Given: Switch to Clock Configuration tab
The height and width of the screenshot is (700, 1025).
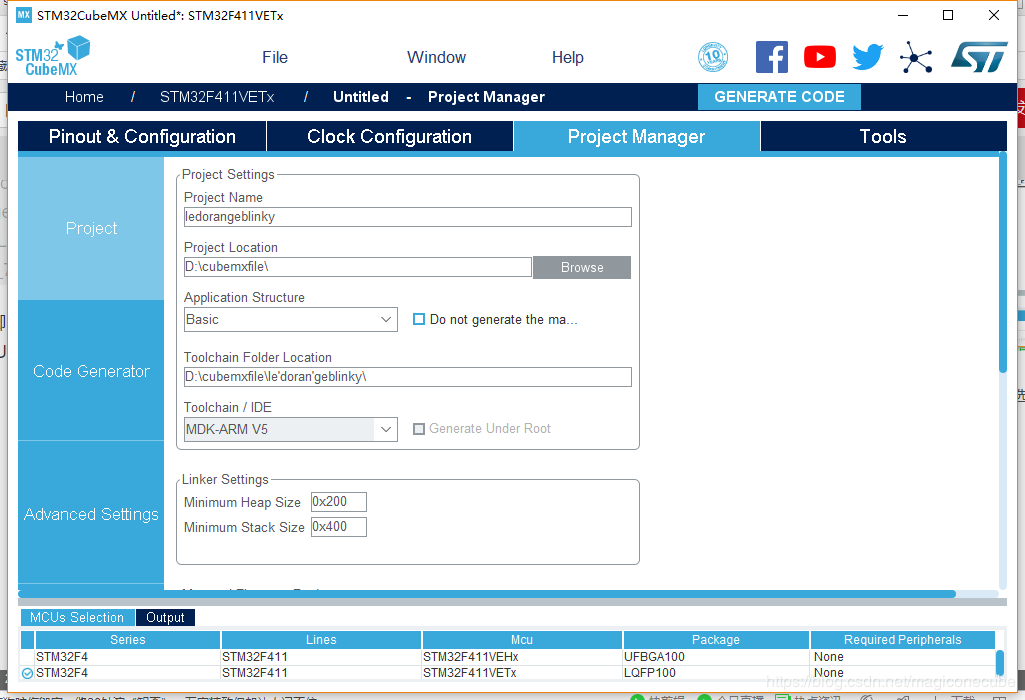Looking at the screenshot, I should (x=390, y=136).
